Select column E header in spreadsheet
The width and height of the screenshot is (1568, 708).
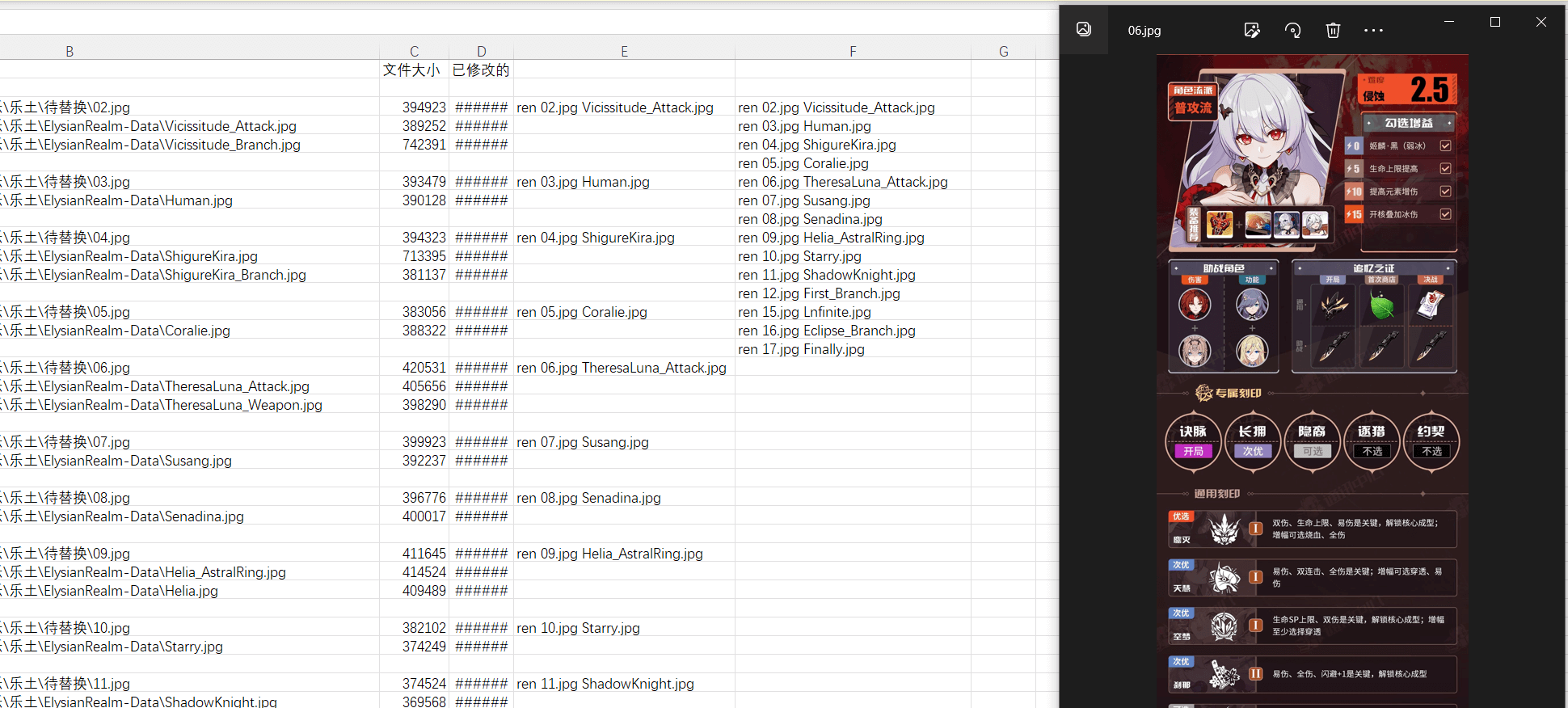[624, 51]
